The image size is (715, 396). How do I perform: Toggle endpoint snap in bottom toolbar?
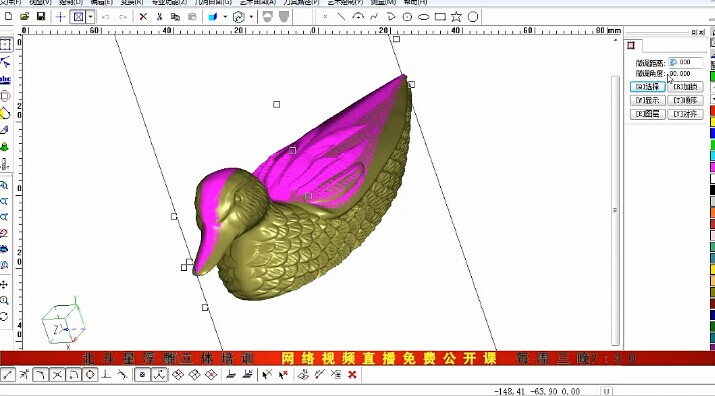pyautogui.click(x=8, y=375)
